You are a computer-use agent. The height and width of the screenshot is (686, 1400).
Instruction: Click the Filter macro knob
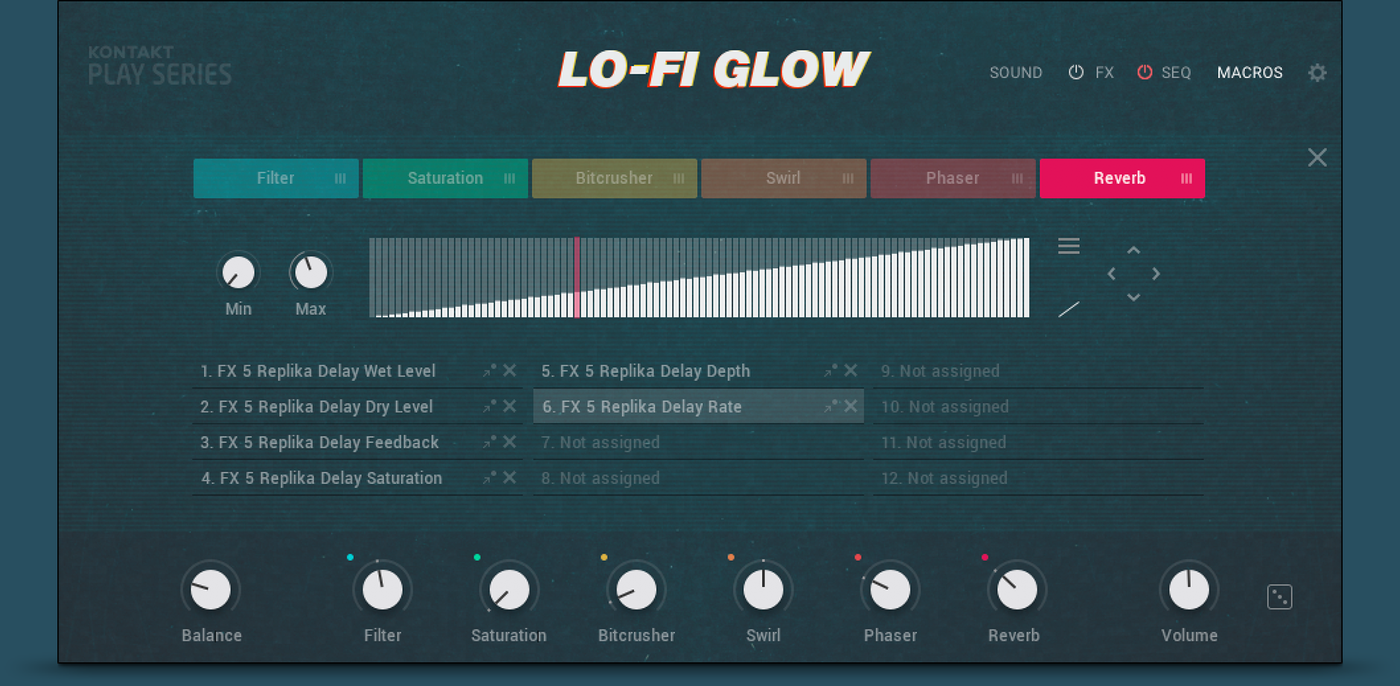[382, 590]
